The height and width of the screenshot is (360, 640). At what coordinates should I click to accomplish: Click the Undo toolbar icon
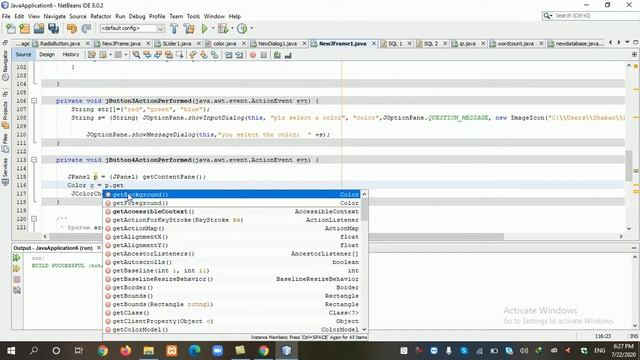(72, 29)
